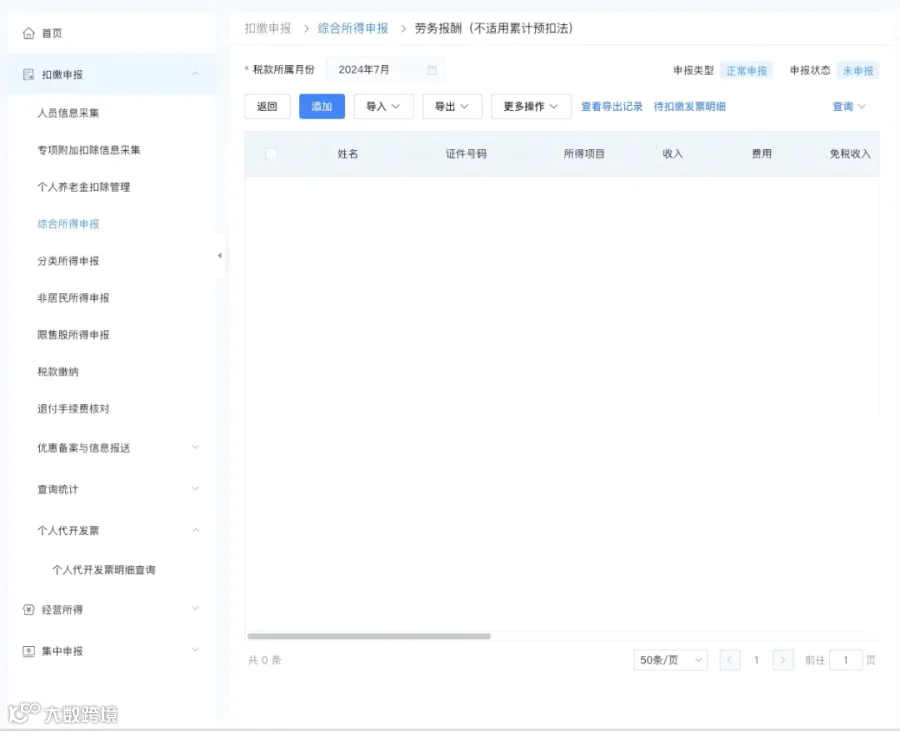
Task: Open 个人养老金扣除管理 menu item
Action: pos(84,187)
